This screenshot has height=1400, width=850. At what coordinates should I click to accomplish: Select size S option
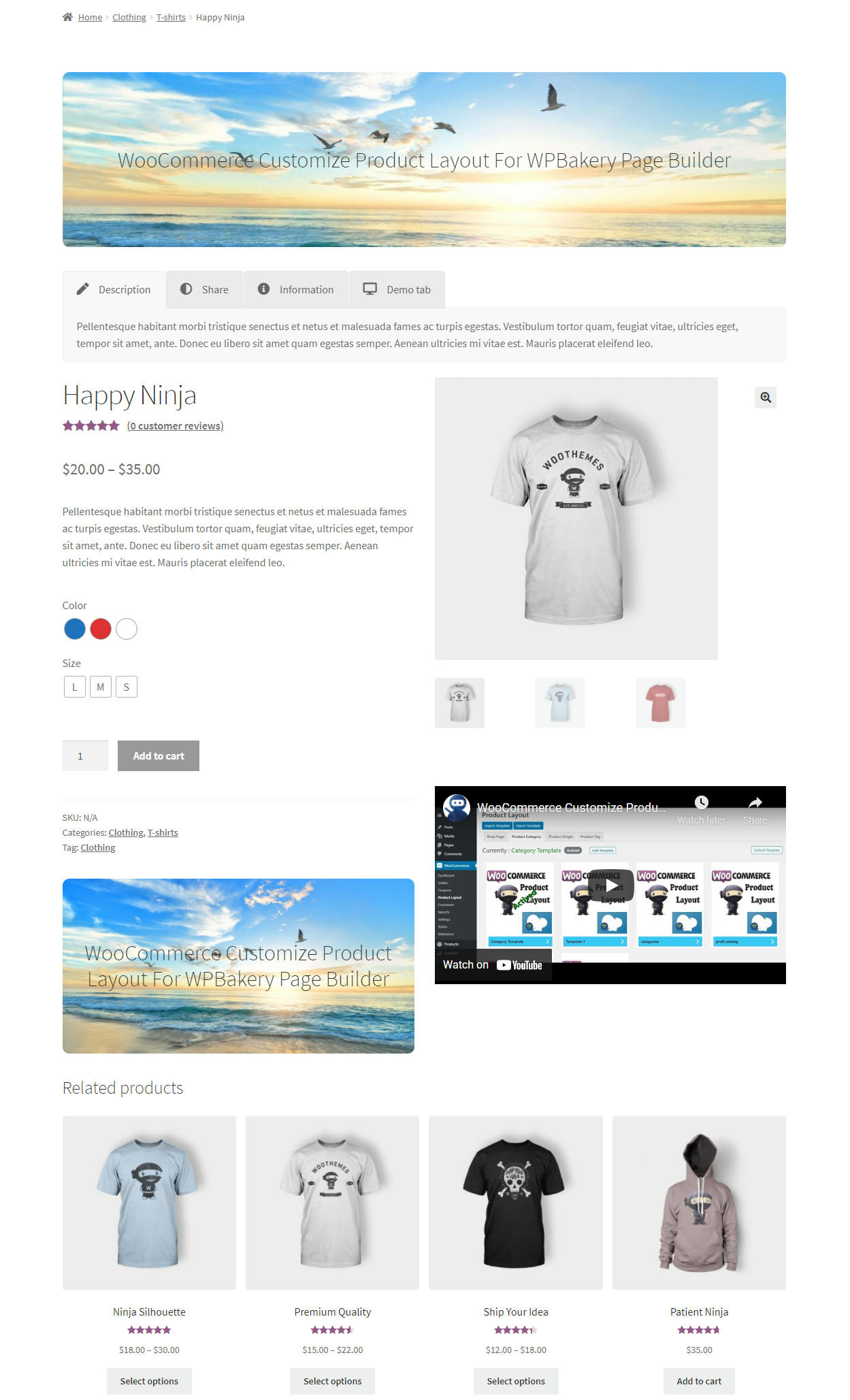[x=127, y=687]
